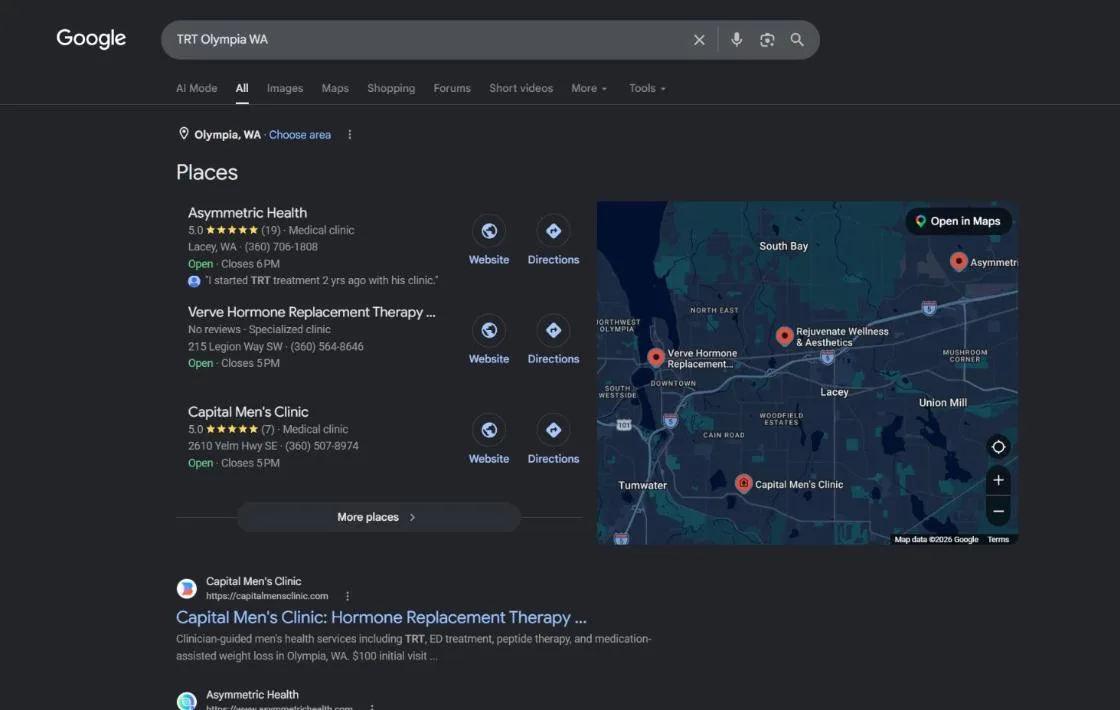The height and width of the screenshot is (710, 1120).
Task: Zoom out on the map
Action: click(x=998, y=511)
